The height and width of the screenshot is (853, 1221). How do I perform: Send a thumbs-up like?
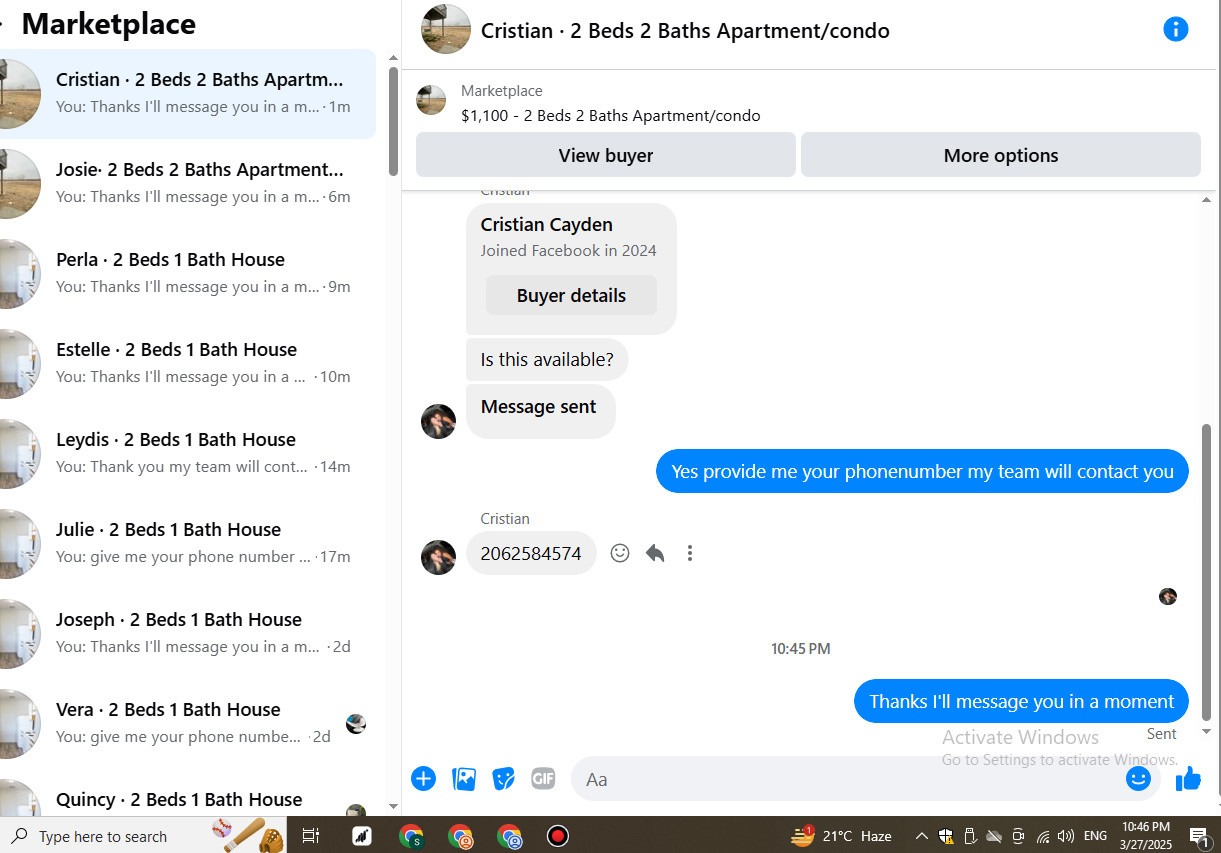point(1188,778)
